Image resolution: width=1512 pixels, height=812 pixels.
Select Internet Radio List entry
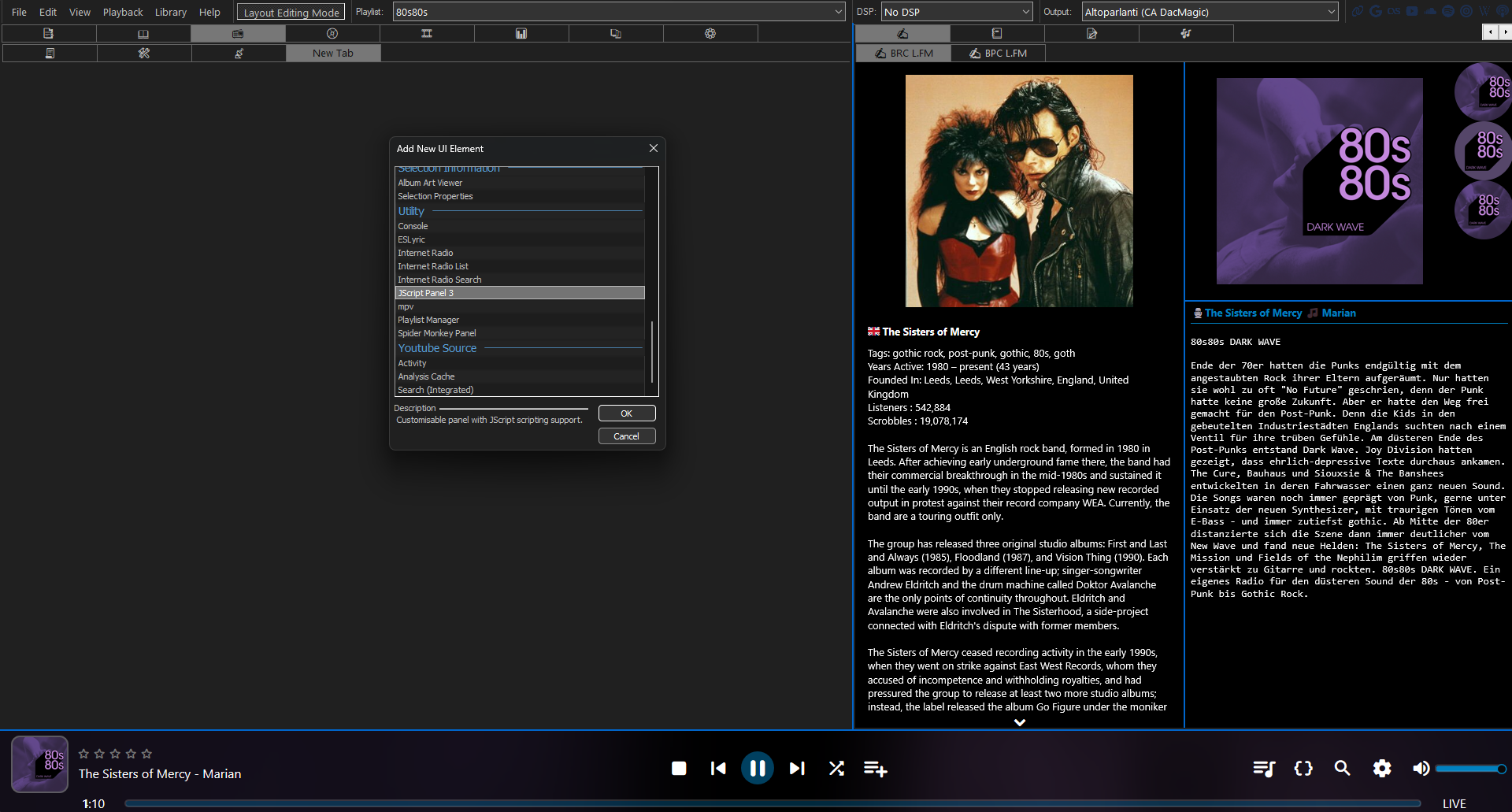520,266
